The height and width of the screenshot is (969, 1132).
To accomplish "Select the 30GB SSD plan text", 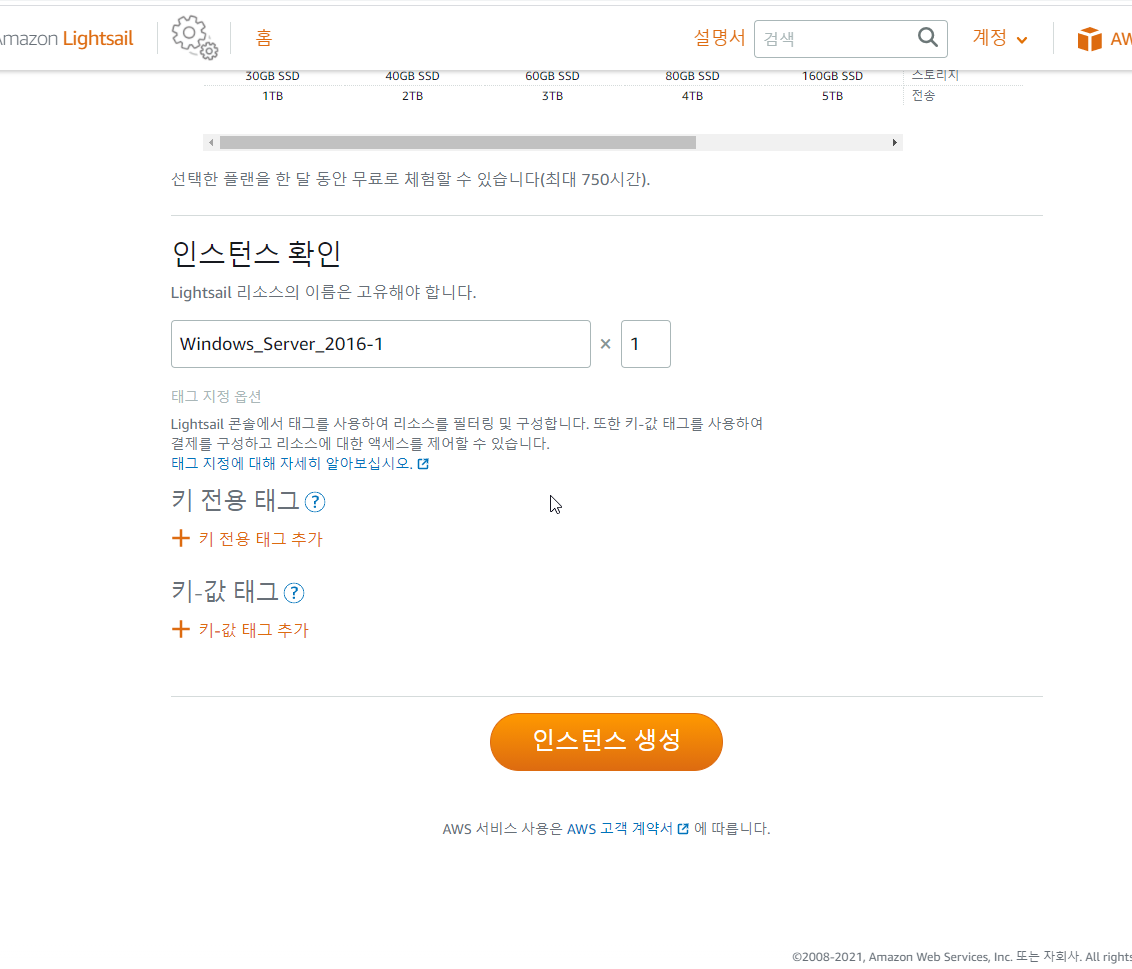I will [272, 76].
